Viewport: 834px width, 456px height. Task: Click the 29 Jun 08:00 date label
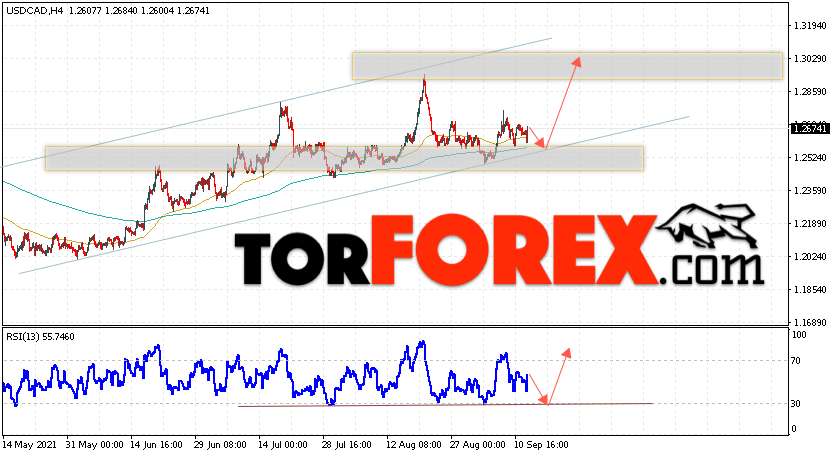click(220, 445)
